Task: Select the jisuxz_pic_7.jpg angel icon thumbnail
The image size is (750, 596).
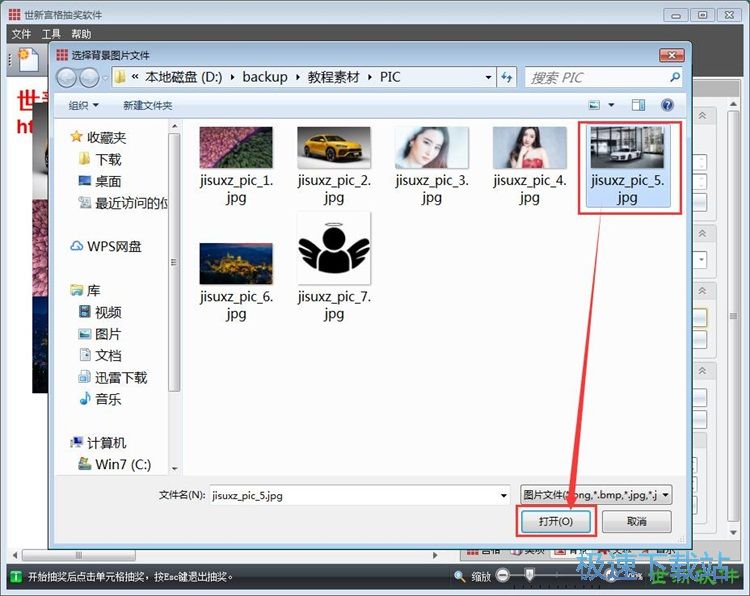Action: pyautogui.click(x=333, y=249)
